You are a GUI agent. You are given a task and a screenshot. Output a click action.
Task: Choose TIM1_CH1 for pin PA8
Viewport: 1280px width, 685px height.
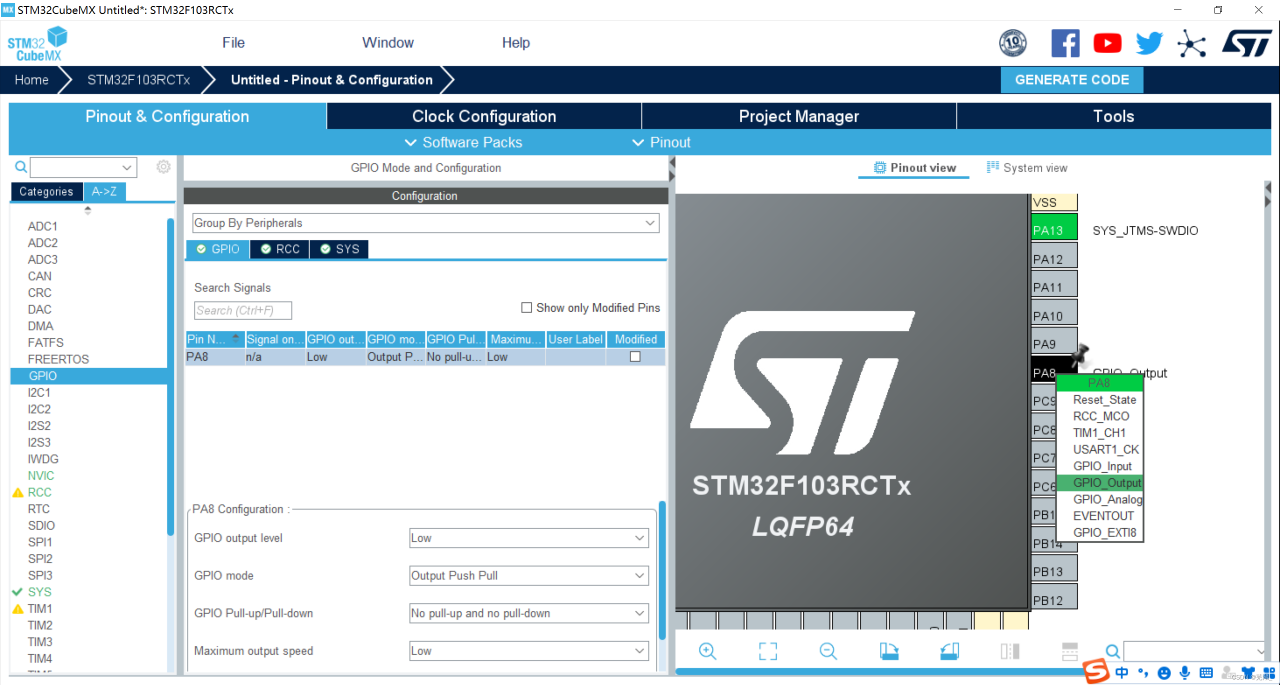[1100, 433]
